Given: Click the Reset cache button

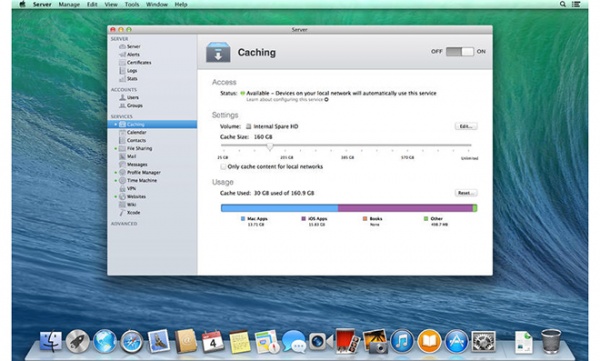Looking at the screenshot, I should (x=466, y=193).
